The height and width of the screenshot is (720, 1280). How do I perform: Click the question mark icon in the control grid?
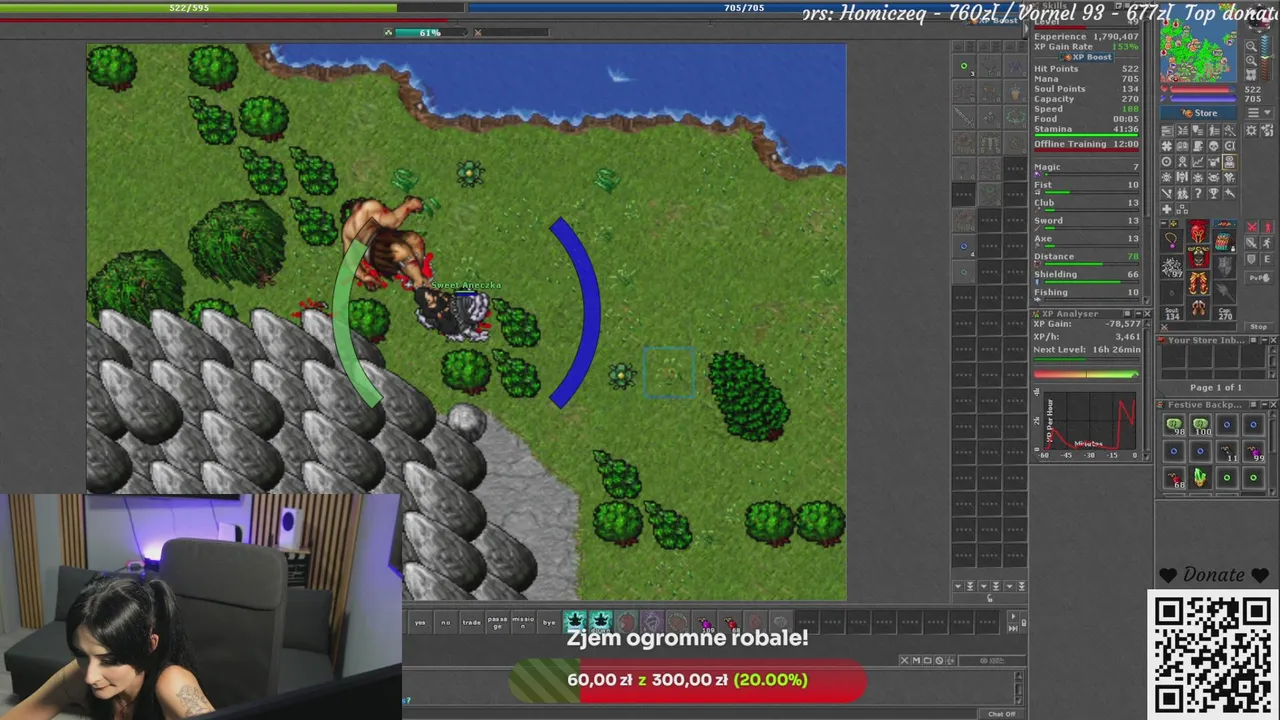pos(1198,193)
